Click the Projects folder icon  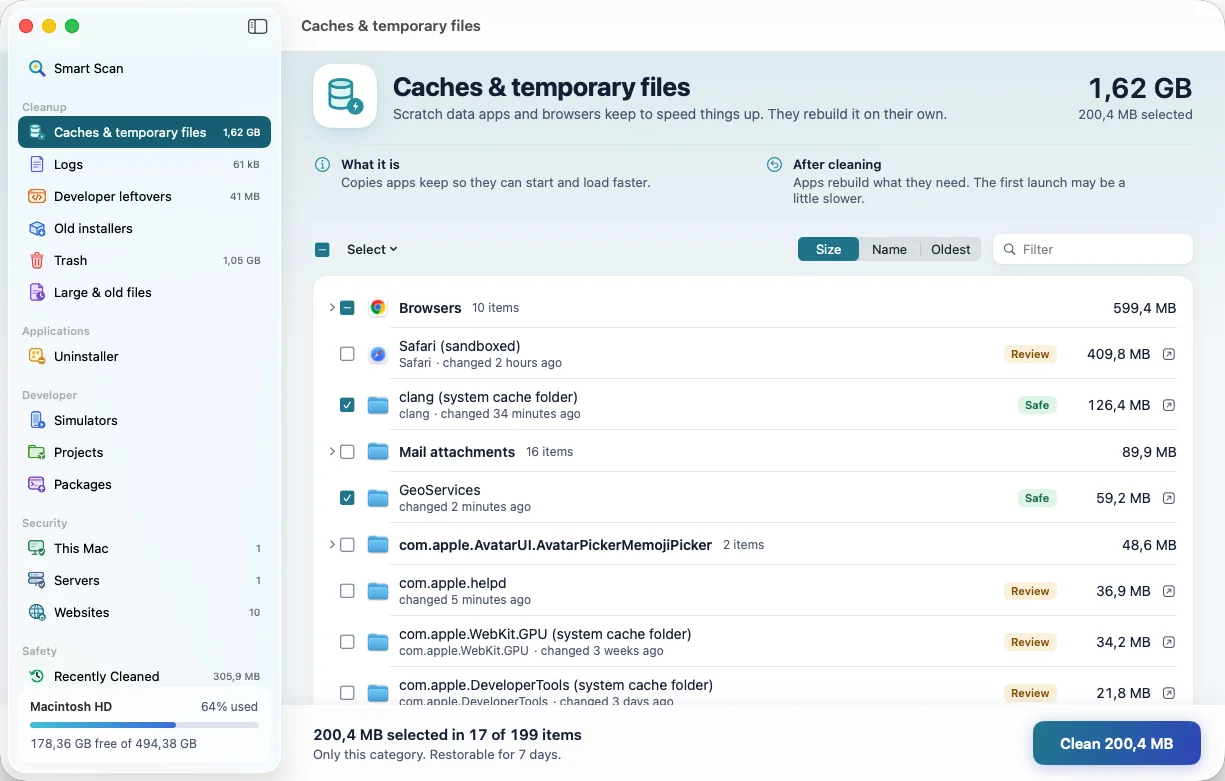point(37,452)
